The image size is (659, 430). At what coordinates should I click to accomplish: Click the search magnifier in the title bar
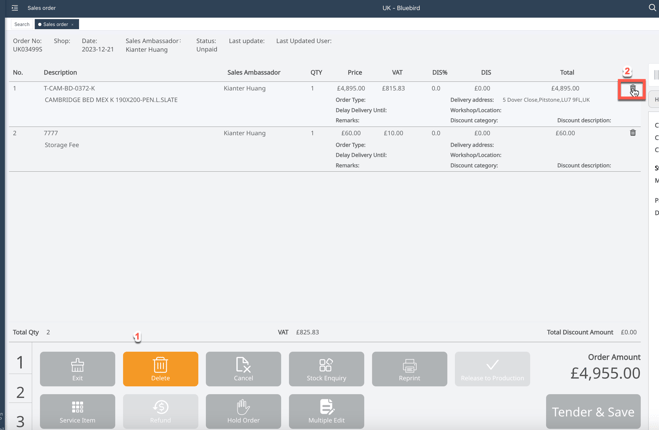tap(652, 8)
